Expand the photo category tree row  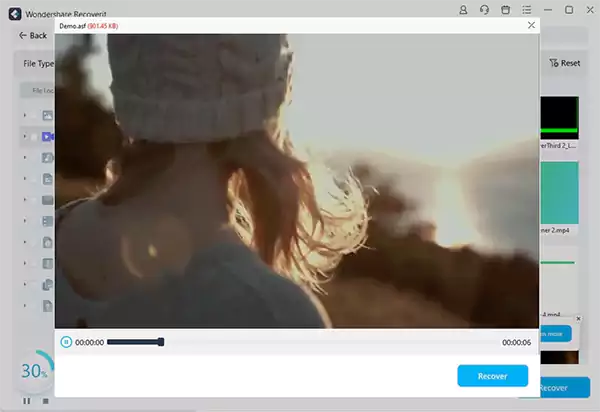point(25,115)
